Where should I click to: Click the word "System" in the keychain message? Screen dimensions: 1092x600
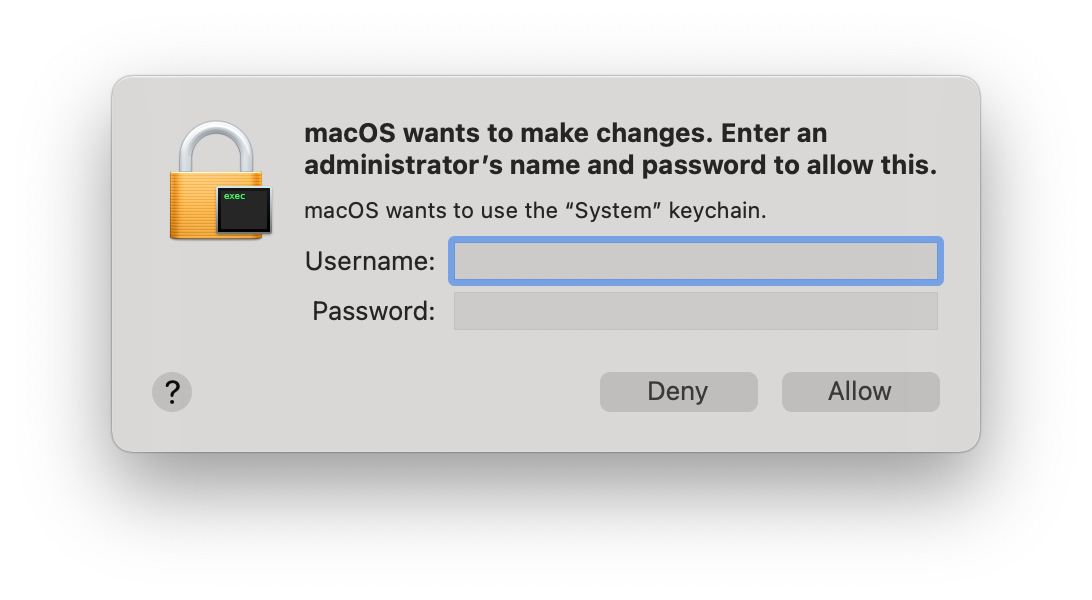(x=620, y=211)
